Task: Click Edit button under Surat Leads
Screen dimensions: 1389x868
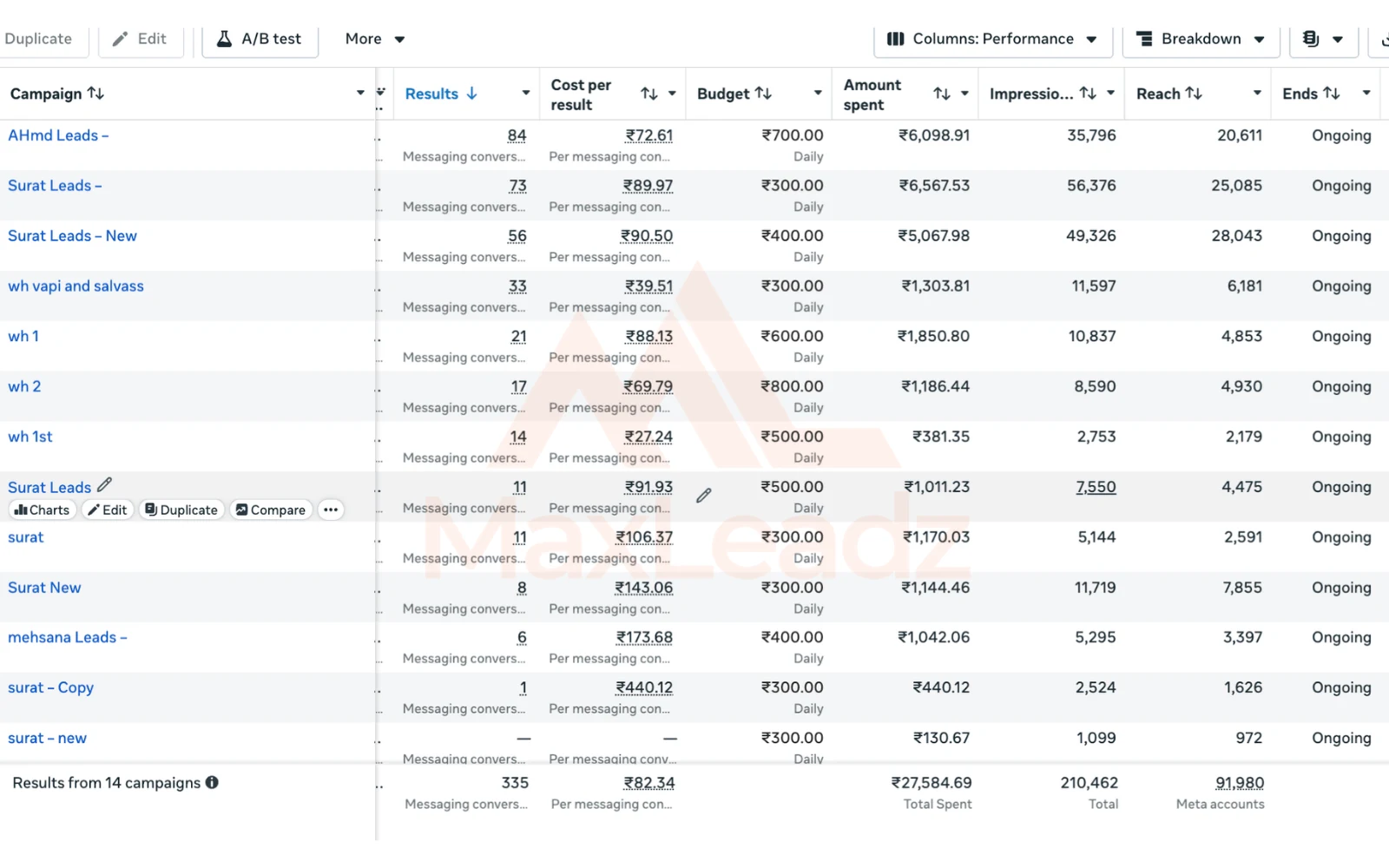Action: tap(108, 510)
